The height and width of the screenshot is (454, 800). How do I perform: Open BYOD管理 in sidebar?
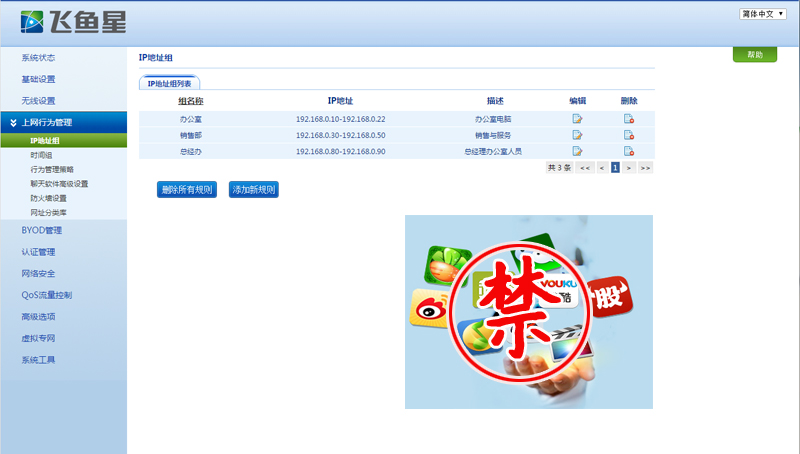coord(42,231)
